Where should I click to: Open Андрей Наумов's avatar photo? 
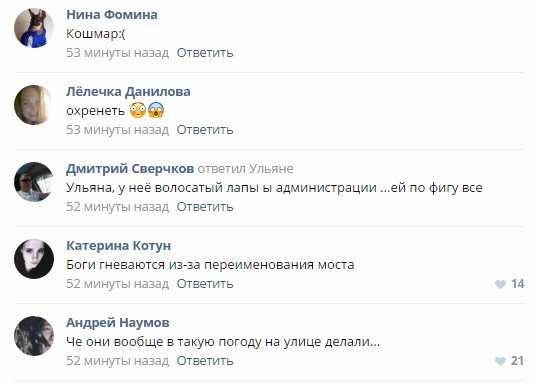click(x=34, y=336)
